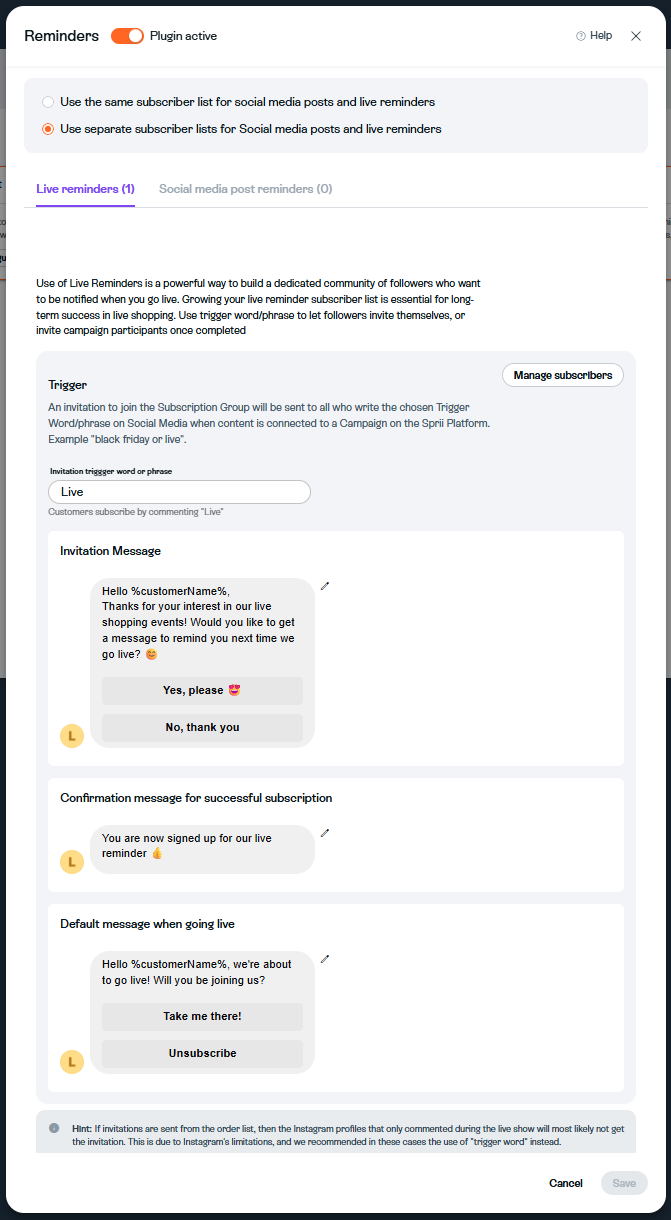Click the "Yes, please" reply button
The height and width of the screenshot is (1220, 671).
[202, 691]
